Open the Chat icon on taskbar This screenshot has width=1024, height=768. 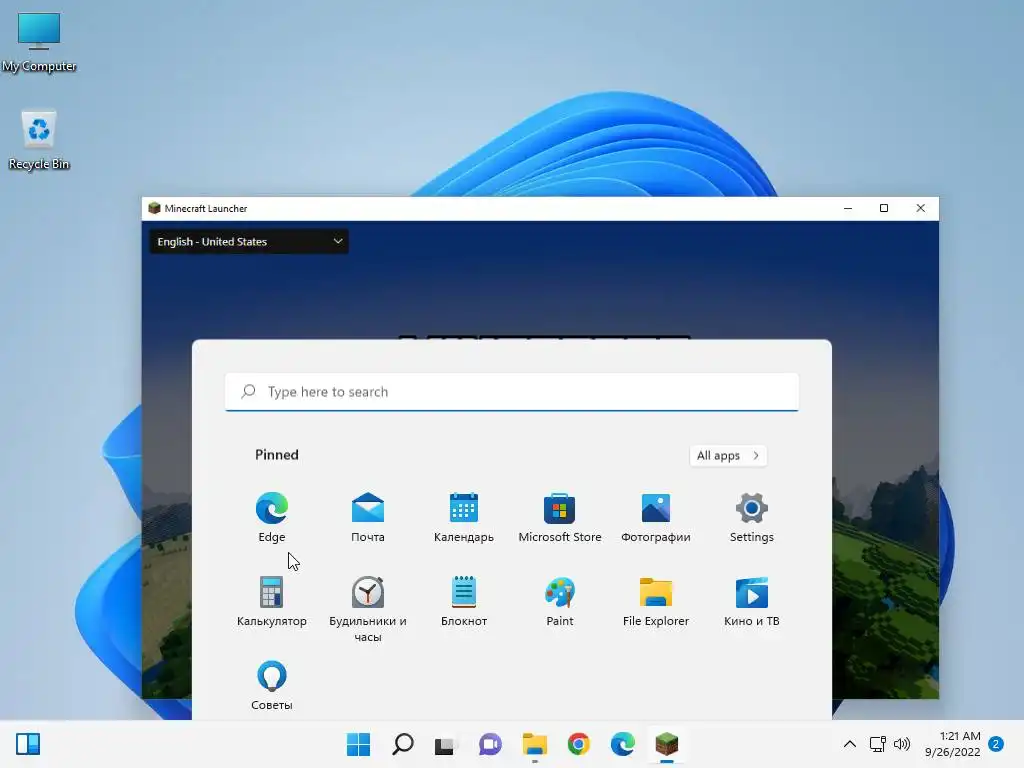click(490, 744)
